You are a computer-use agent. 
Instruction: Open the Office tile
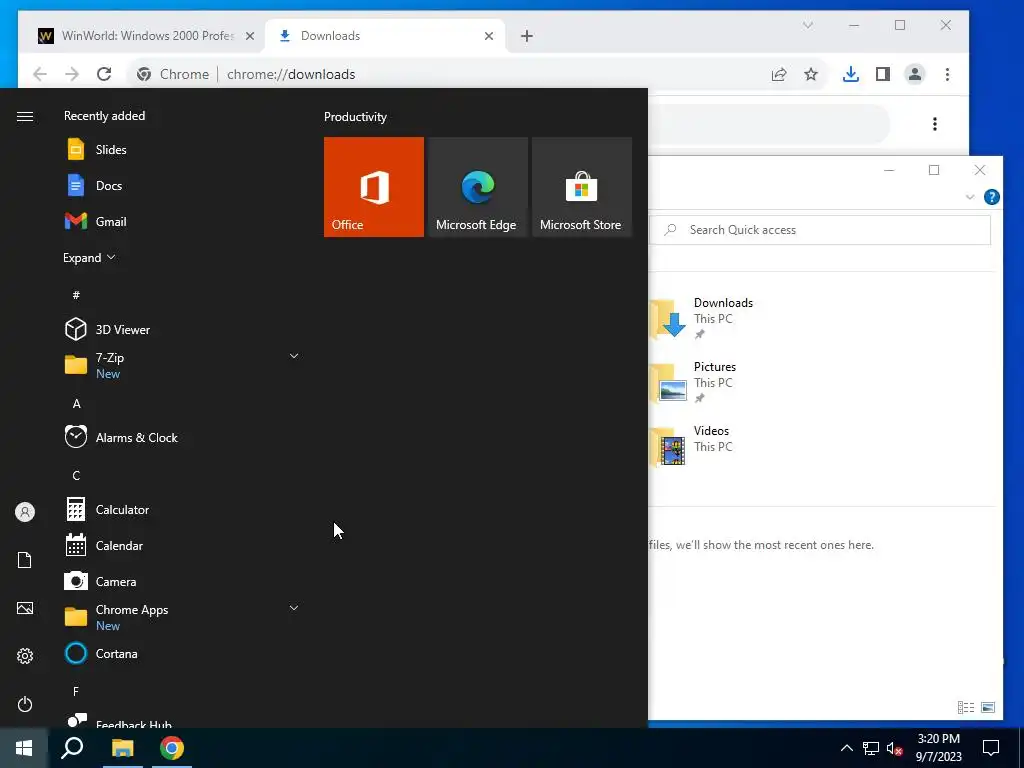[374, 187]
